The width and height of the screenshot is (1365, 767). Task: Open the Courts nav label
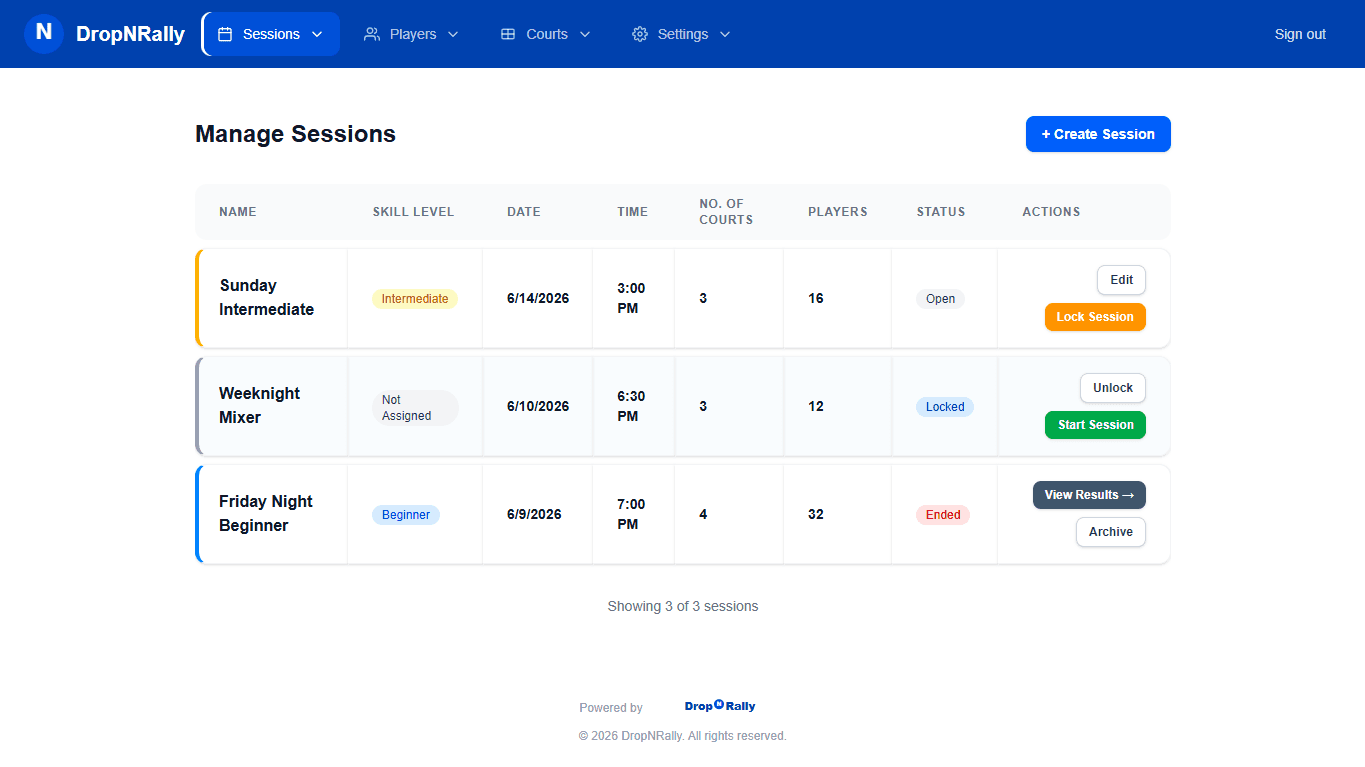(547, 34)
